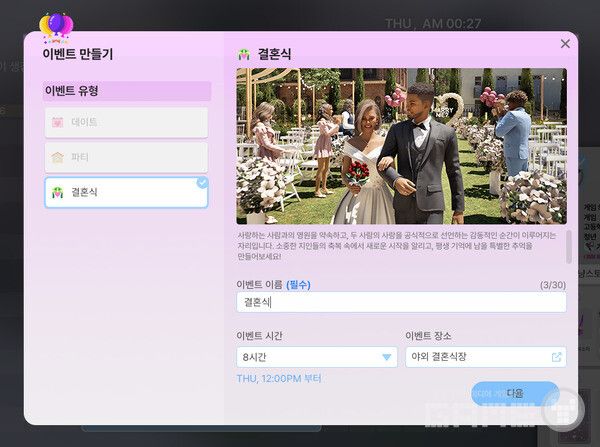This screenshot has width=600, height=447.
Task: Click the THU, AM 00:27 clock behind dialog
Action: tap(433, 24)
